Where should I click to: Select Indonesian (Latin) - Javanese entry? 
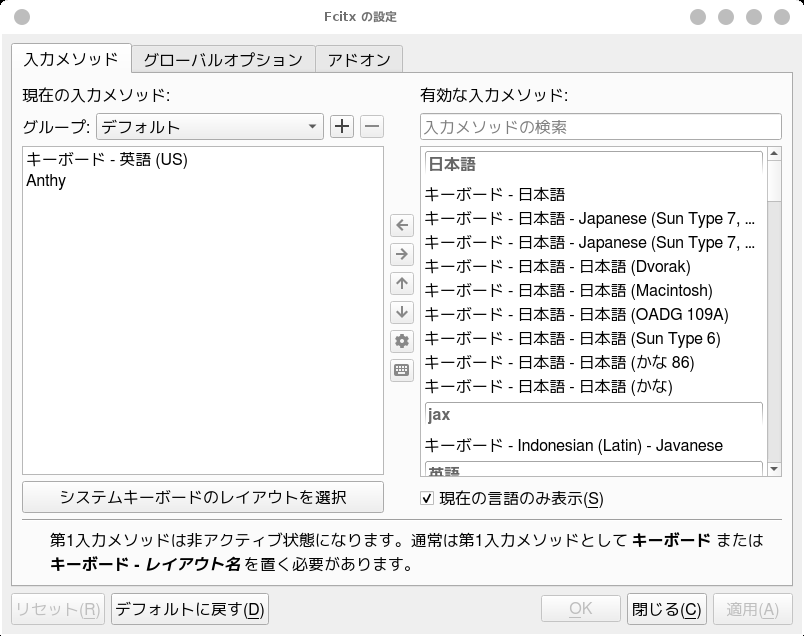point(594,445)
